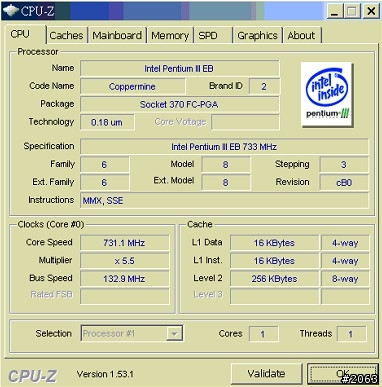The width and height of the screenshot is (382, 387).
Task: Click the disabled maximize button
Action: point(352,12)
